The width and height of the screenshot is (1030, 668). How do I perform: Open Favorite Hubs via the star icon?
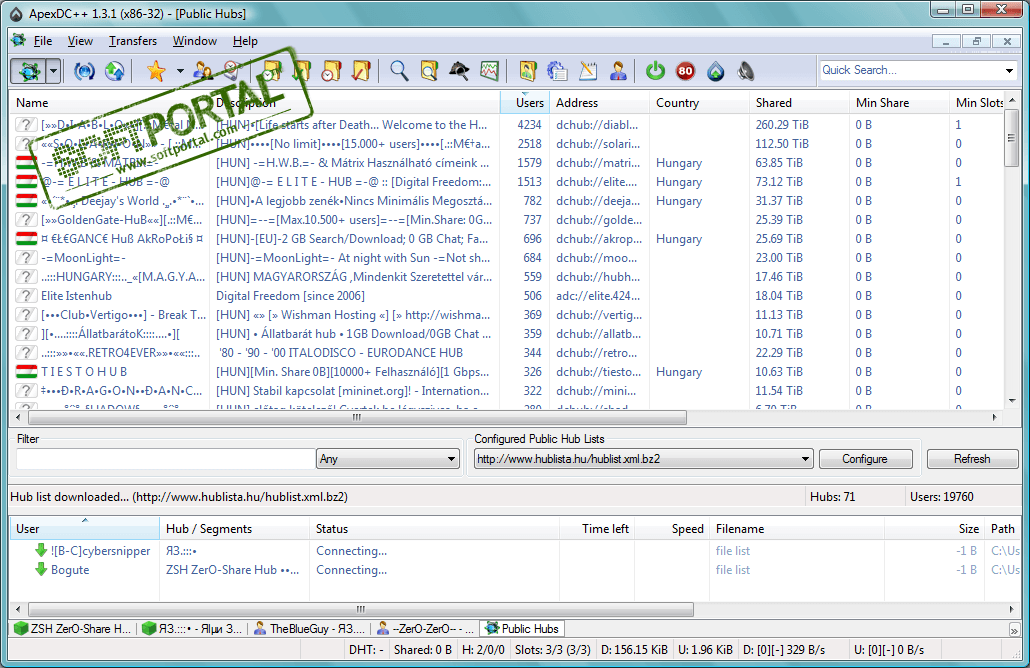[156, 71]
